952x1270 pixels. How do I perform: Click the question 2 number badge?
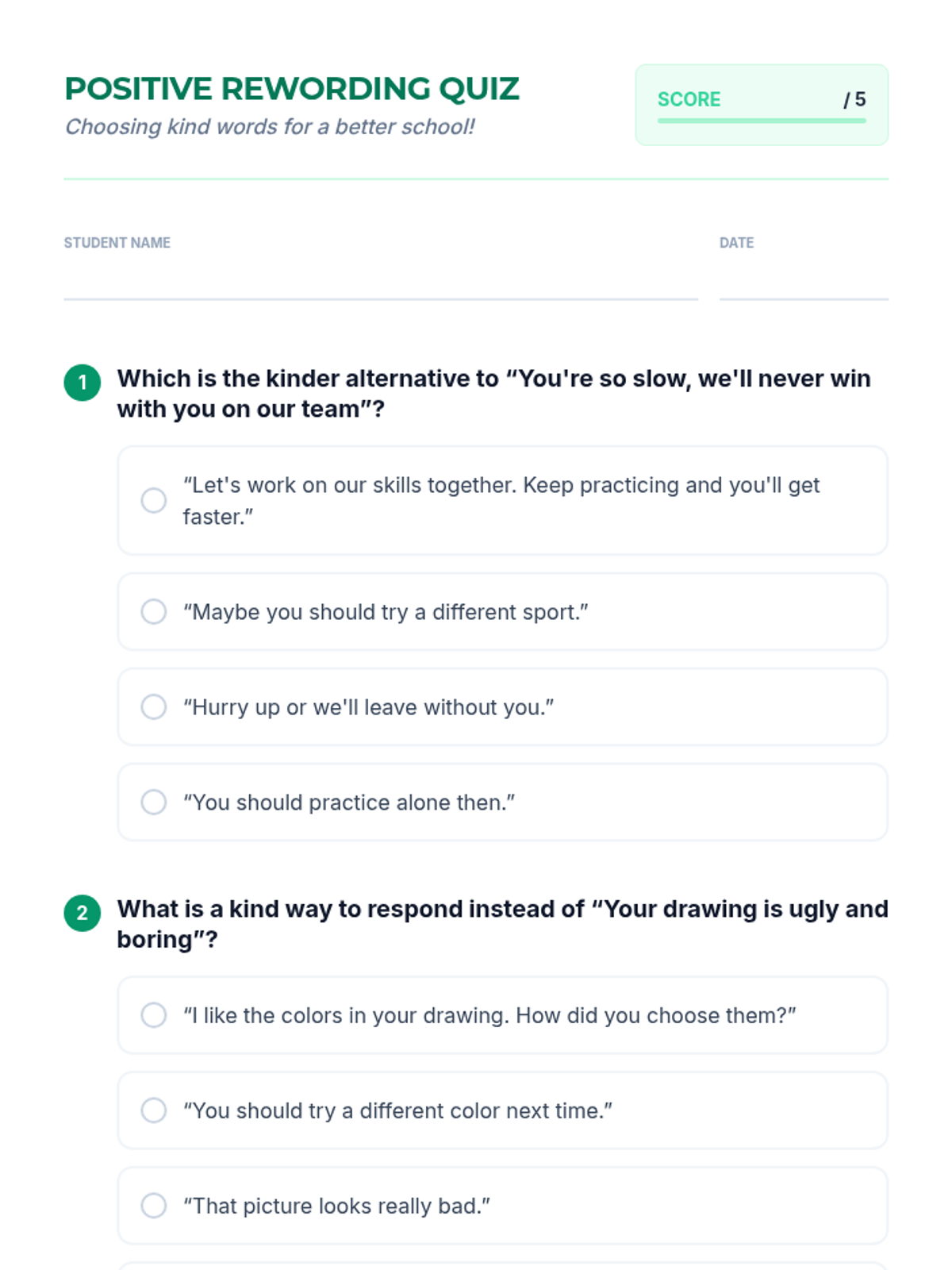coord(83,913)
